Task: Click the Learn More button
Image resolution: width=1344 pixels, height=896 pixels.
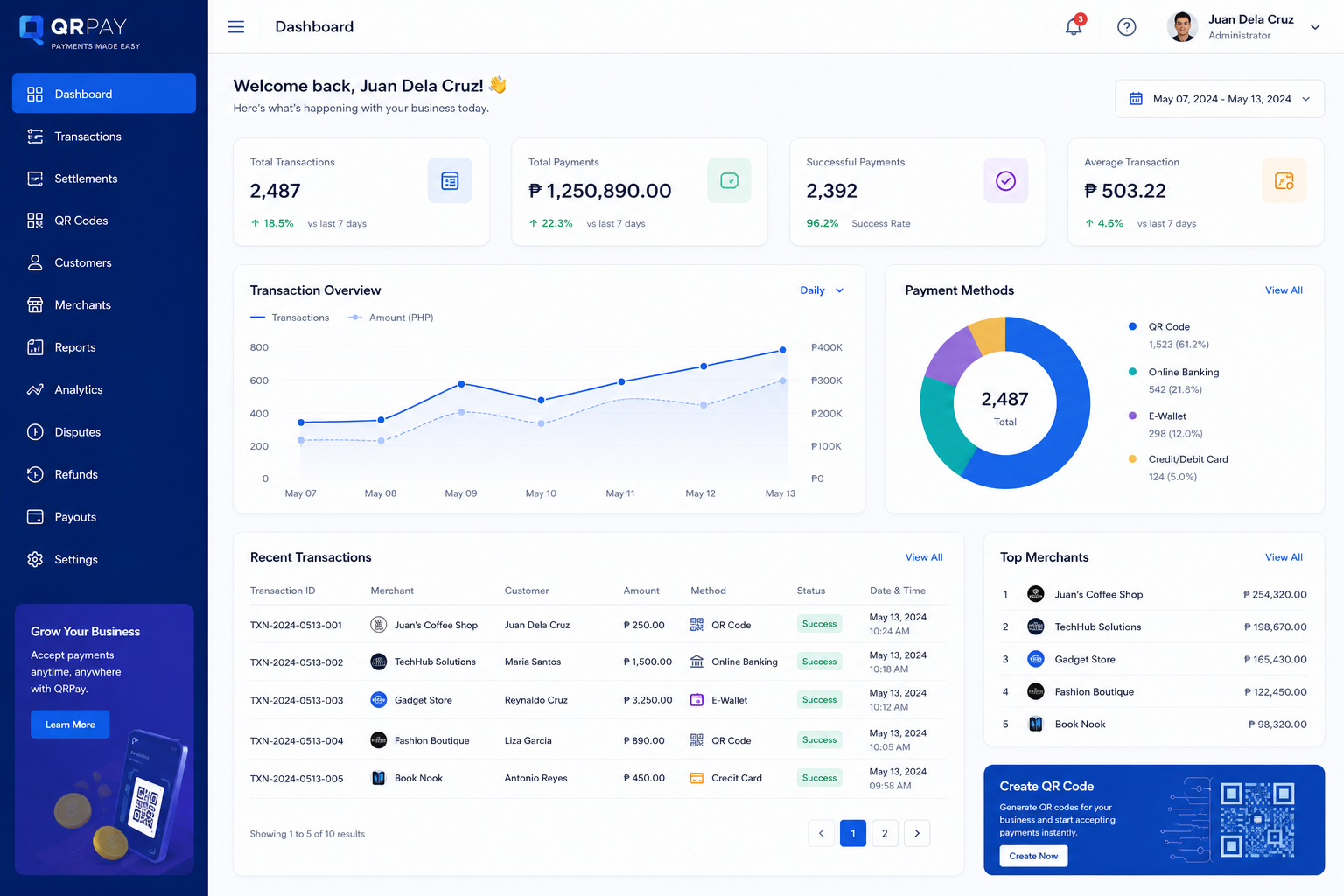Action: pos(70,724)
